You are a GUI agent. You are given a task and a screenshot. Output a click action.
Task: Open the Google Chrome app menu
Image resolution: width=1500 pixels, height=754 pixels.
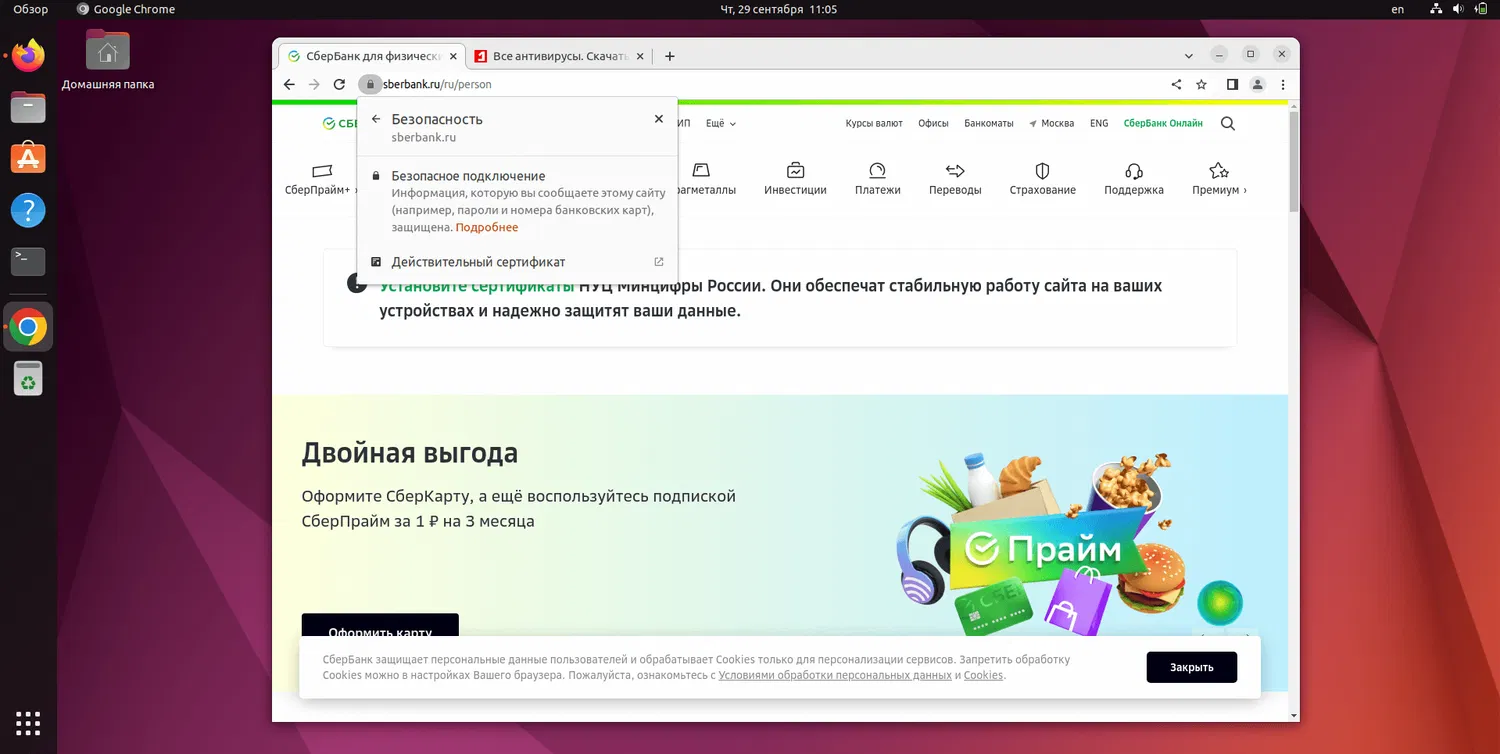pos(126,10)
